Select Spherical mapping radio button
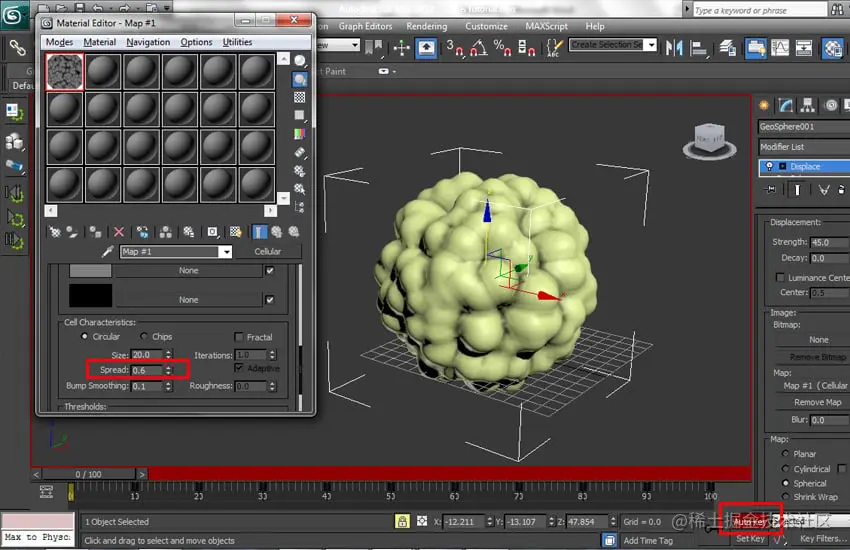The width and height of the screenshot is (850, 550). (785, 483)
